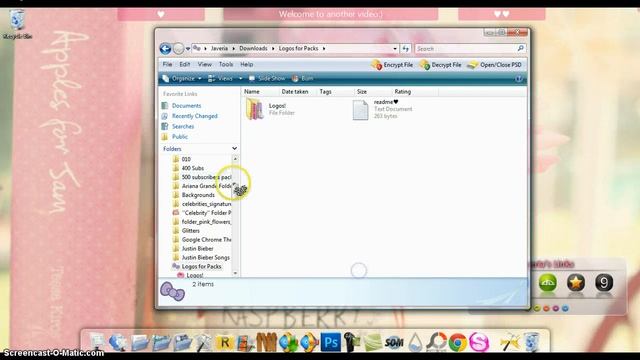Screen dimensions: 640x360
Task: Open the Recycle Bin on the desktop
Action: coord(17,24)
